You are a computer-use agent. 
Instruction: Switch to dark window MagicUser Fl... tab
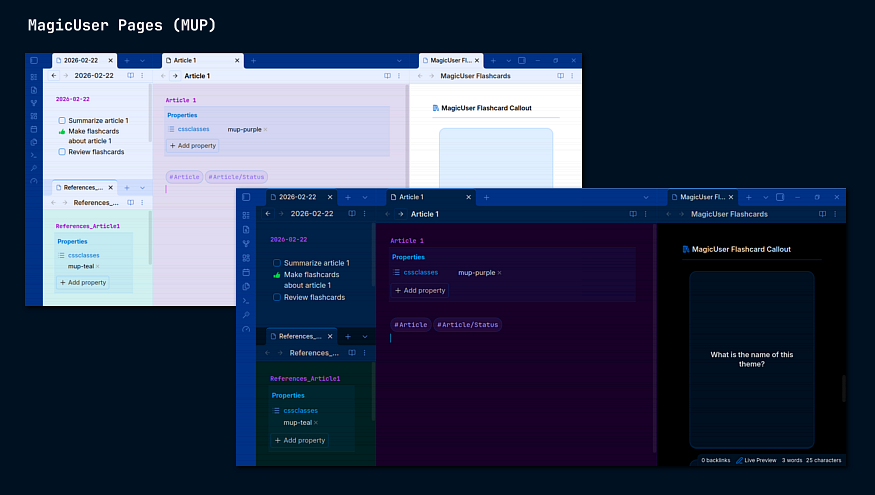pyautogui.click(x=703, y=197)
